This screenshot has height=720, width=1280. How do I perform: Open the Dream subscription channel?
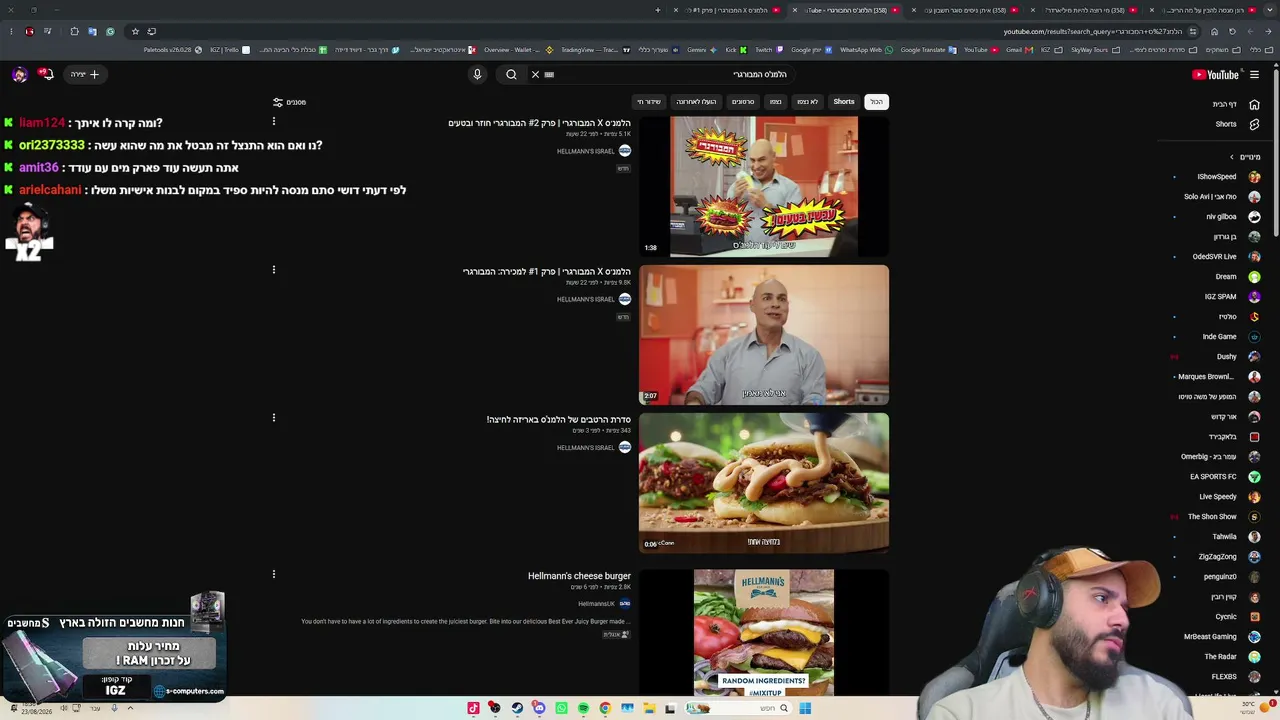pyautogui.click(x=1216, y=277)
